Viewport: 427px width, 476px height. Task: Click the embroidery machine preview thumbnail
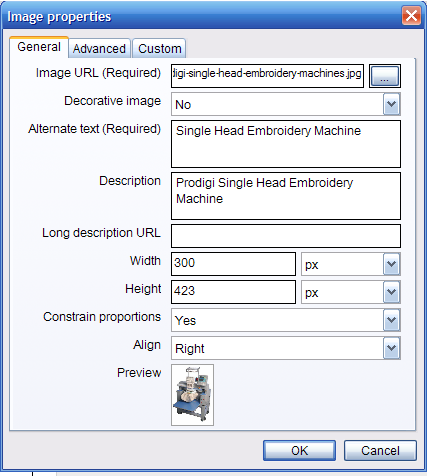192,395
